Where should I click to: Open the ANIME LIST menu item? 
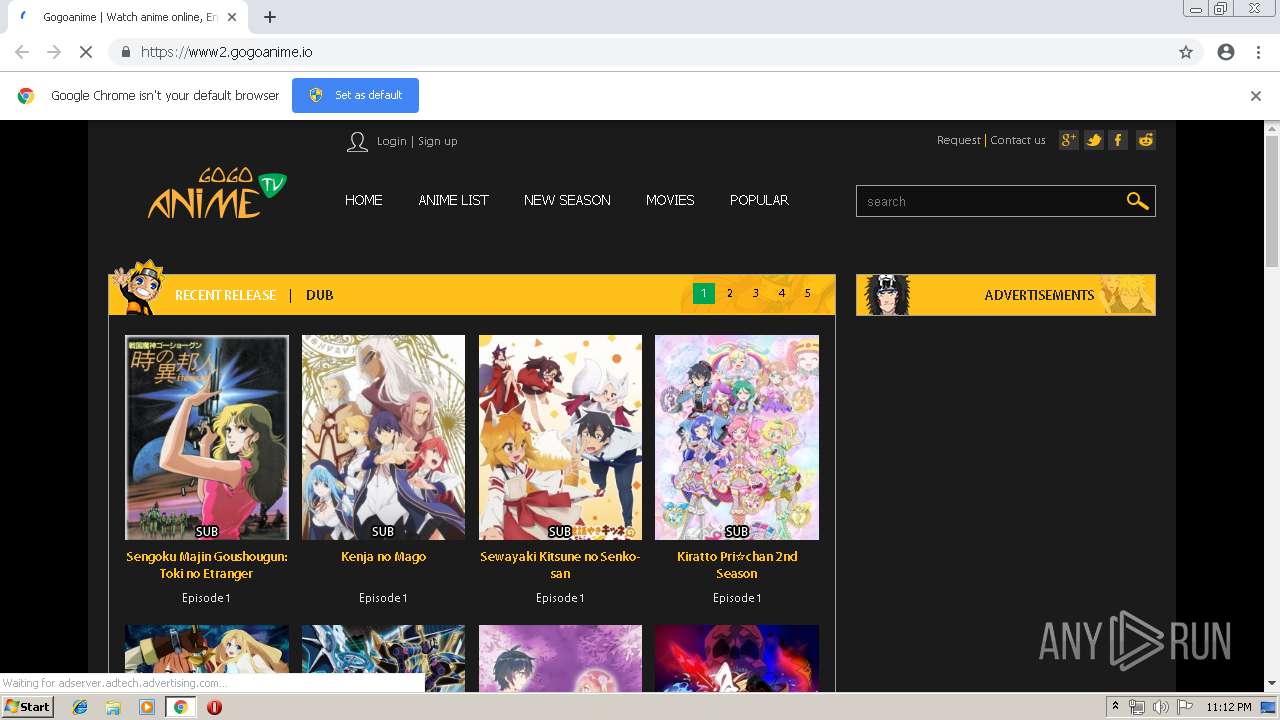click(453, 200)
